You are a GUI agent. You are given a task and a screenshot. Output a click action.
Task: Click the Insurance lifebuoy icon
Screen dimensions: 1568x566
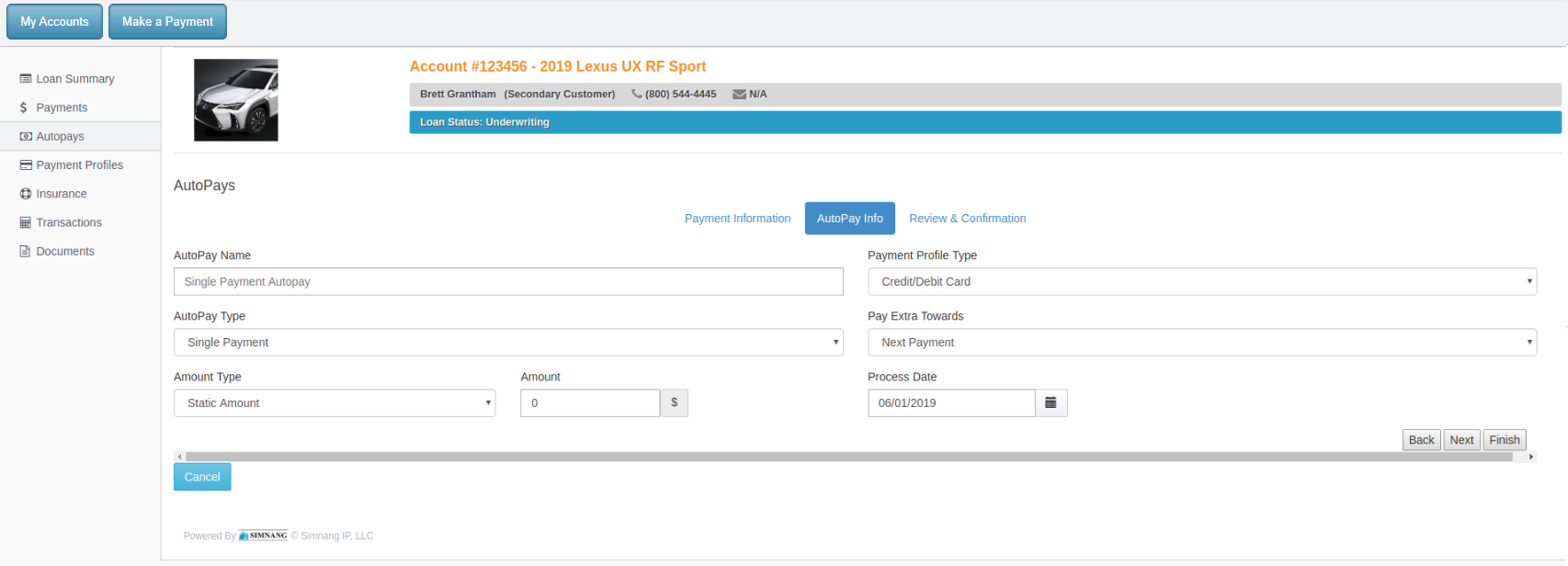[x=26, y=194]
